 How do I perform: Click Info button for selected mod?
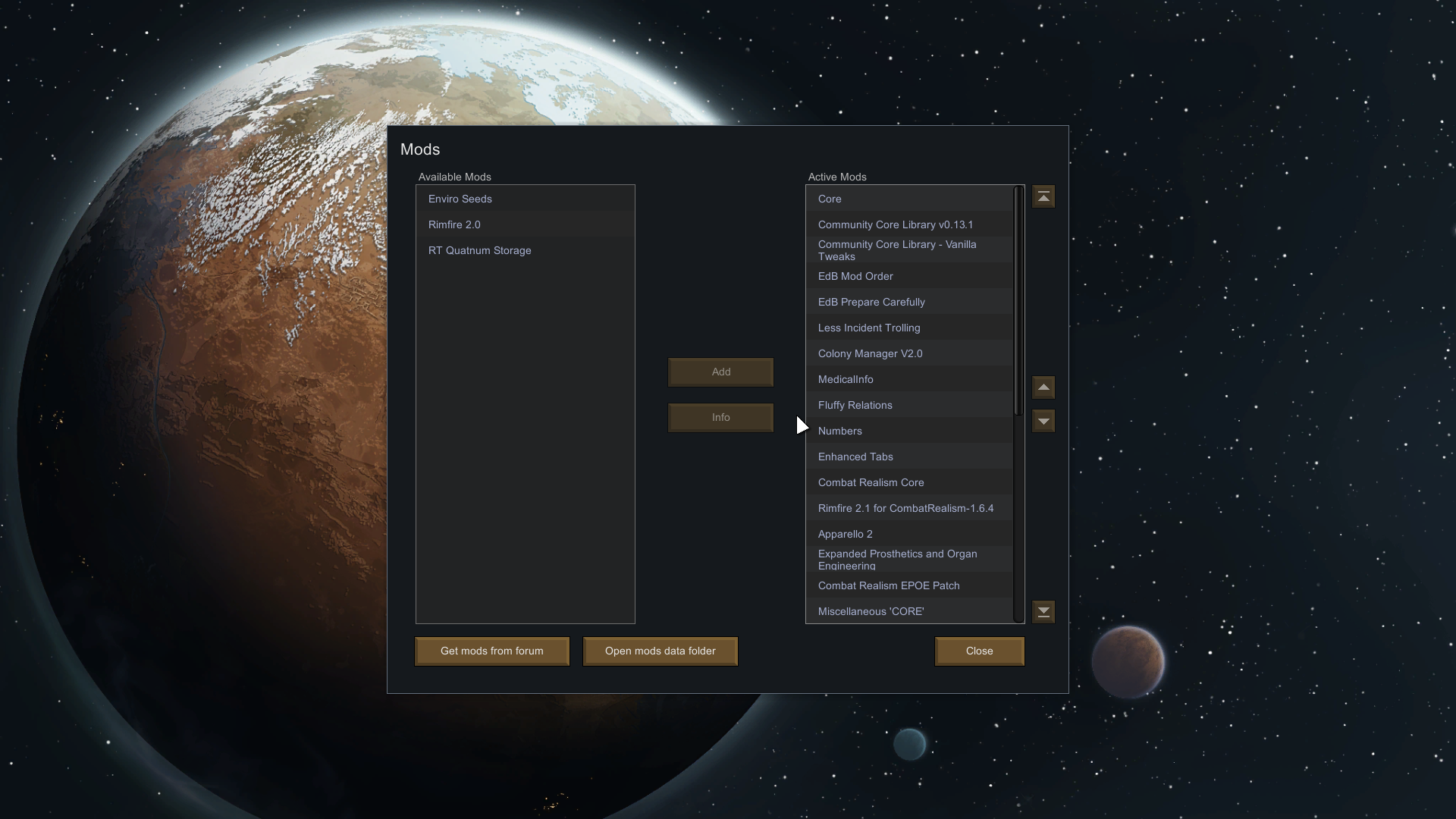click(x=720, y=417)
